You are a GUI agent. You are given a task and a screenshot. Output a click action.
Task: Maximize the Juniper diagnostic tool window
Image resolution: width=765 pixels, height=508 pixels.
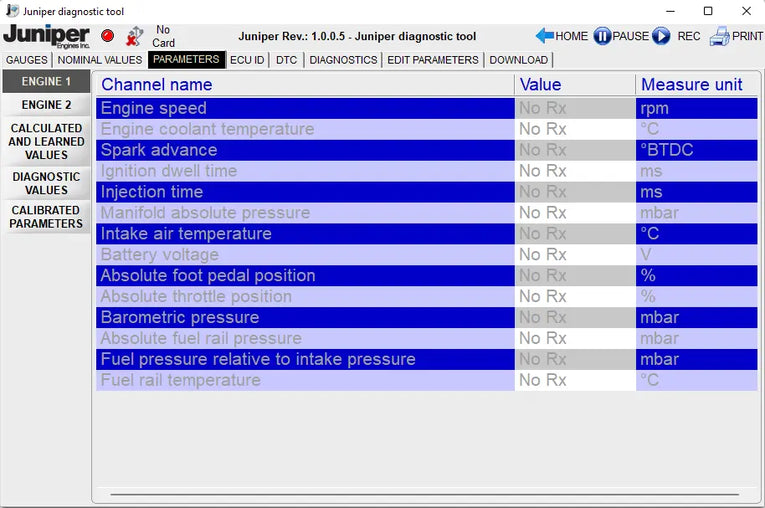(708, 11)
